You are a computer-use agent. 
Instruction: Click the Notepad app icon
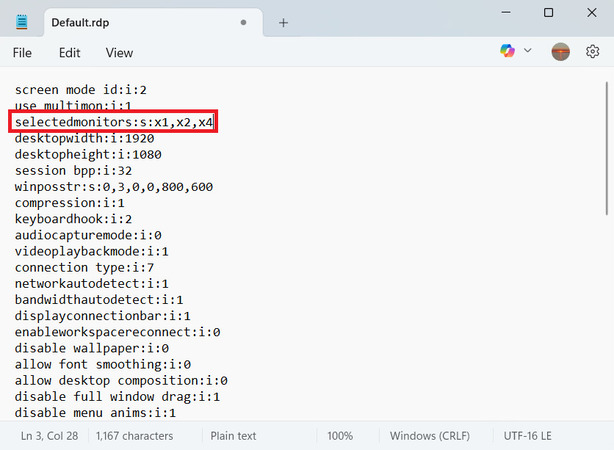[x=22, y=22]
